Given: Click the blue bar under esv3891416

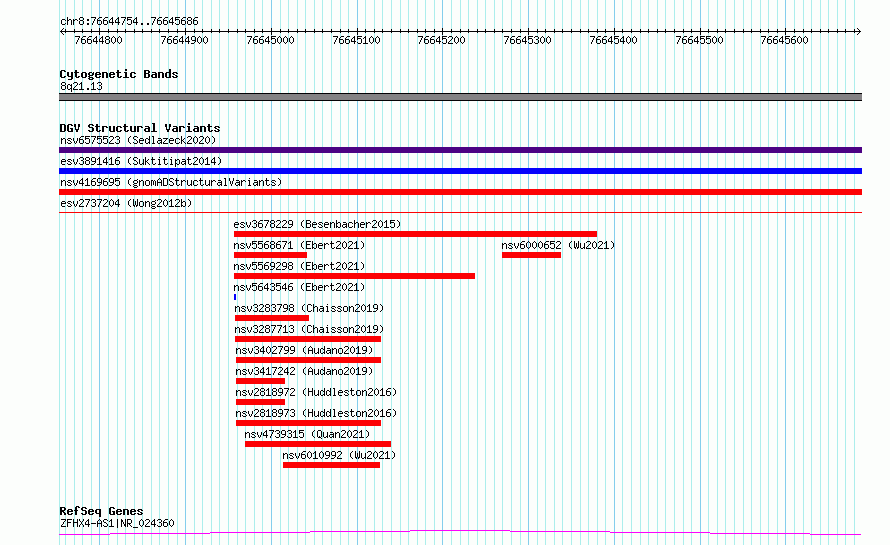Looking at the screenshot, I should 460,171.
